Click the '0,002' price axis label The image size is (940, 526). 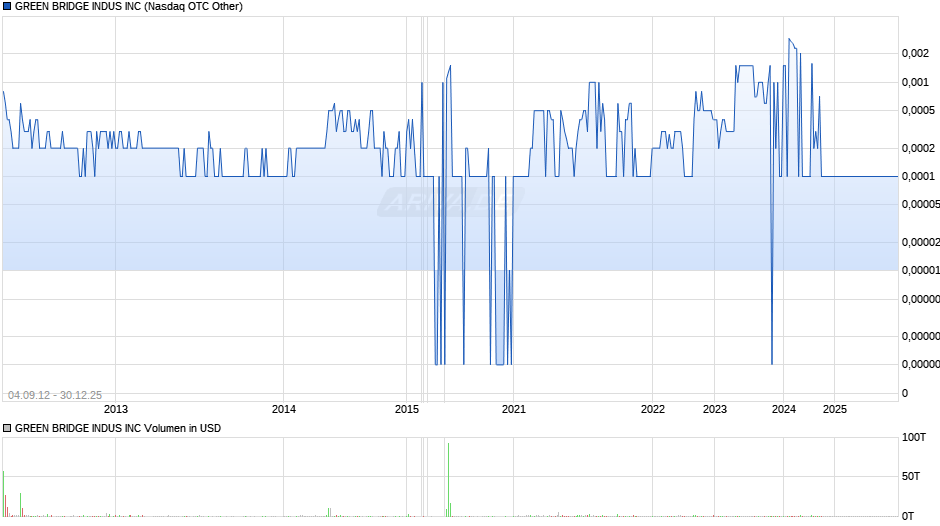[915, 53]
